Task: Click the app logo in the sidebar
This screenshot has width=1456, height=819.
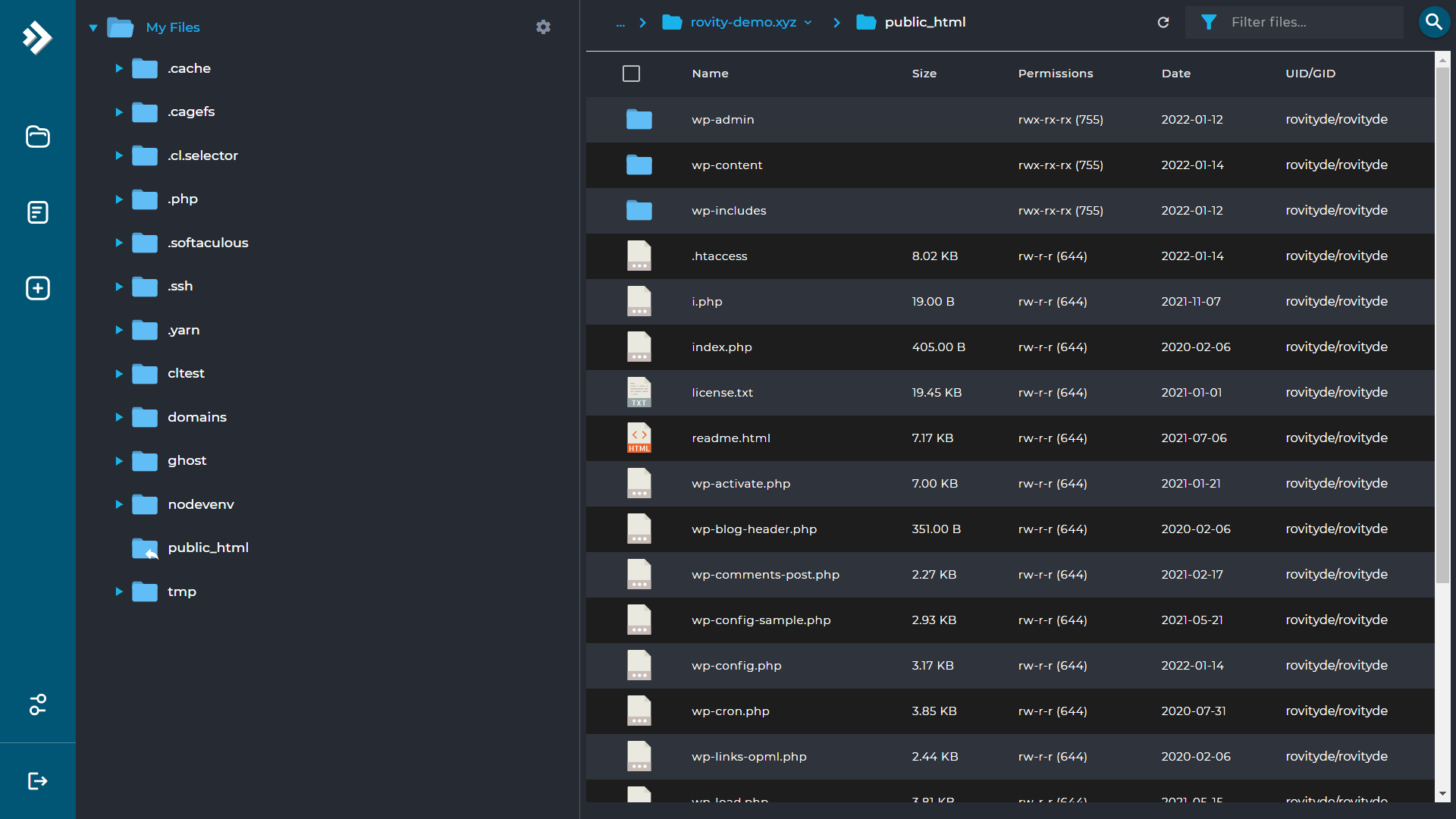Action: (37, 37)
